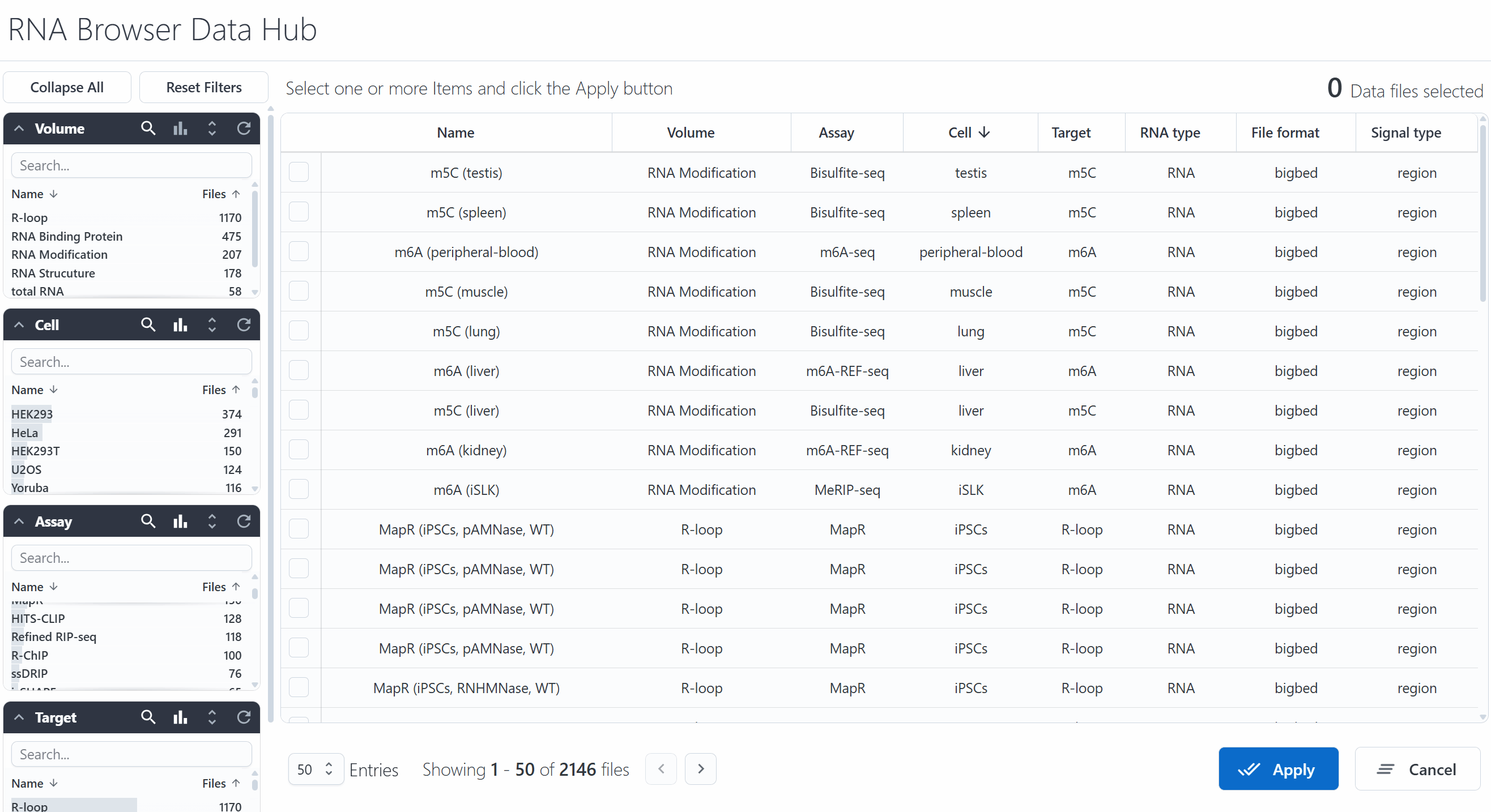Image resolution: width=1491 pixels, height=812 pixels.
Task: Click the reset icon in Volume panel header
Action: 244,129
